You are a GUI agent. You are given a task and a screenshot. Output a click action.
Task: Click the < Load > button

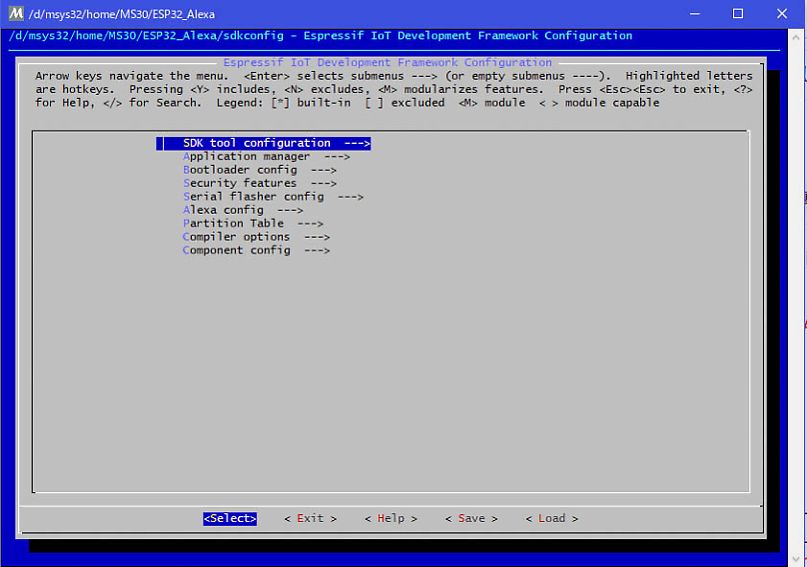552,519
